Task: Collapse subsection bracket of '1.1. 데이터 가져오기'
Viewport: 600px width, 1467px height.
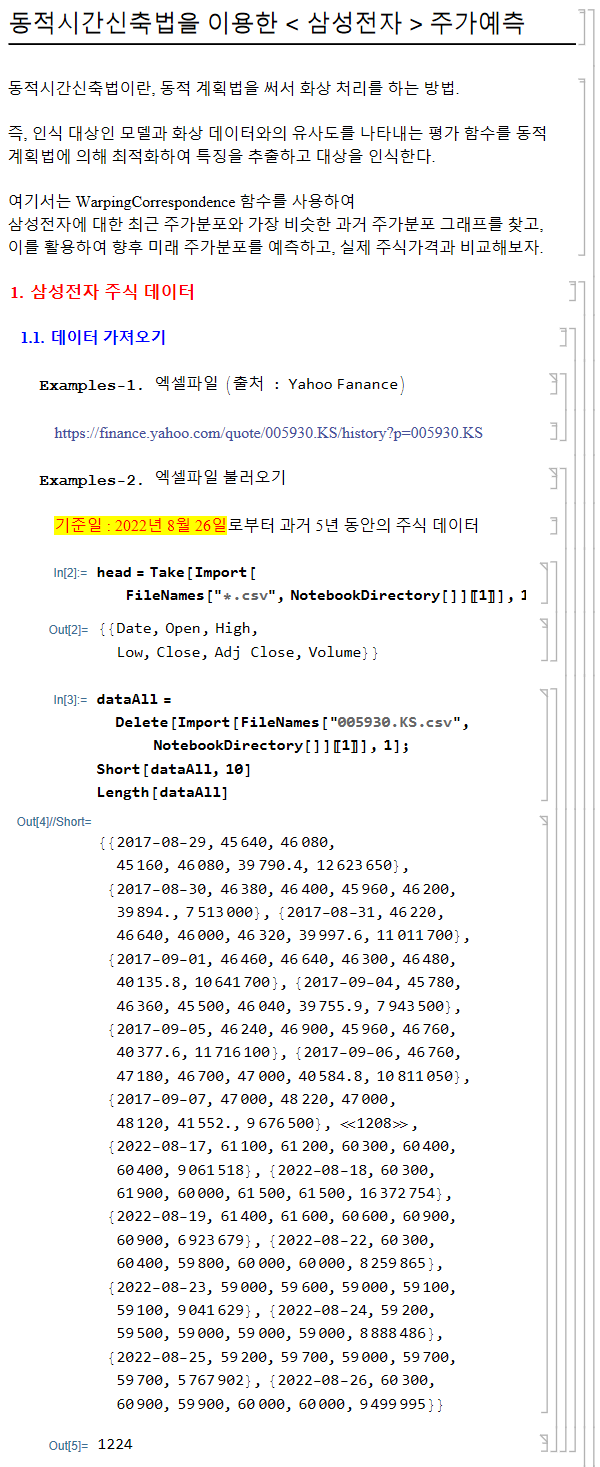Action: coord(575,888)
